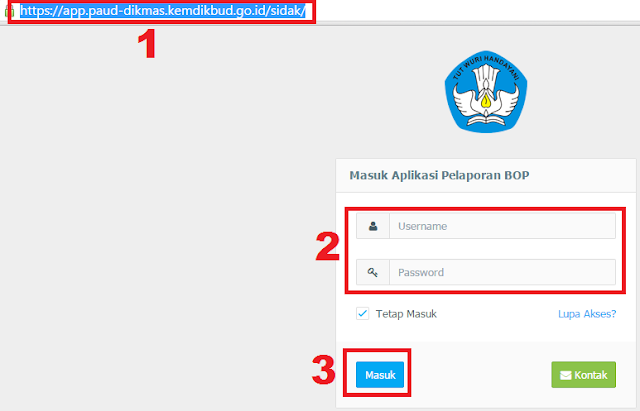The height and width of the screenshot is (411, 640).
Task: Click the green padlock icon in address bar
Action: click(x=8, y=11)
